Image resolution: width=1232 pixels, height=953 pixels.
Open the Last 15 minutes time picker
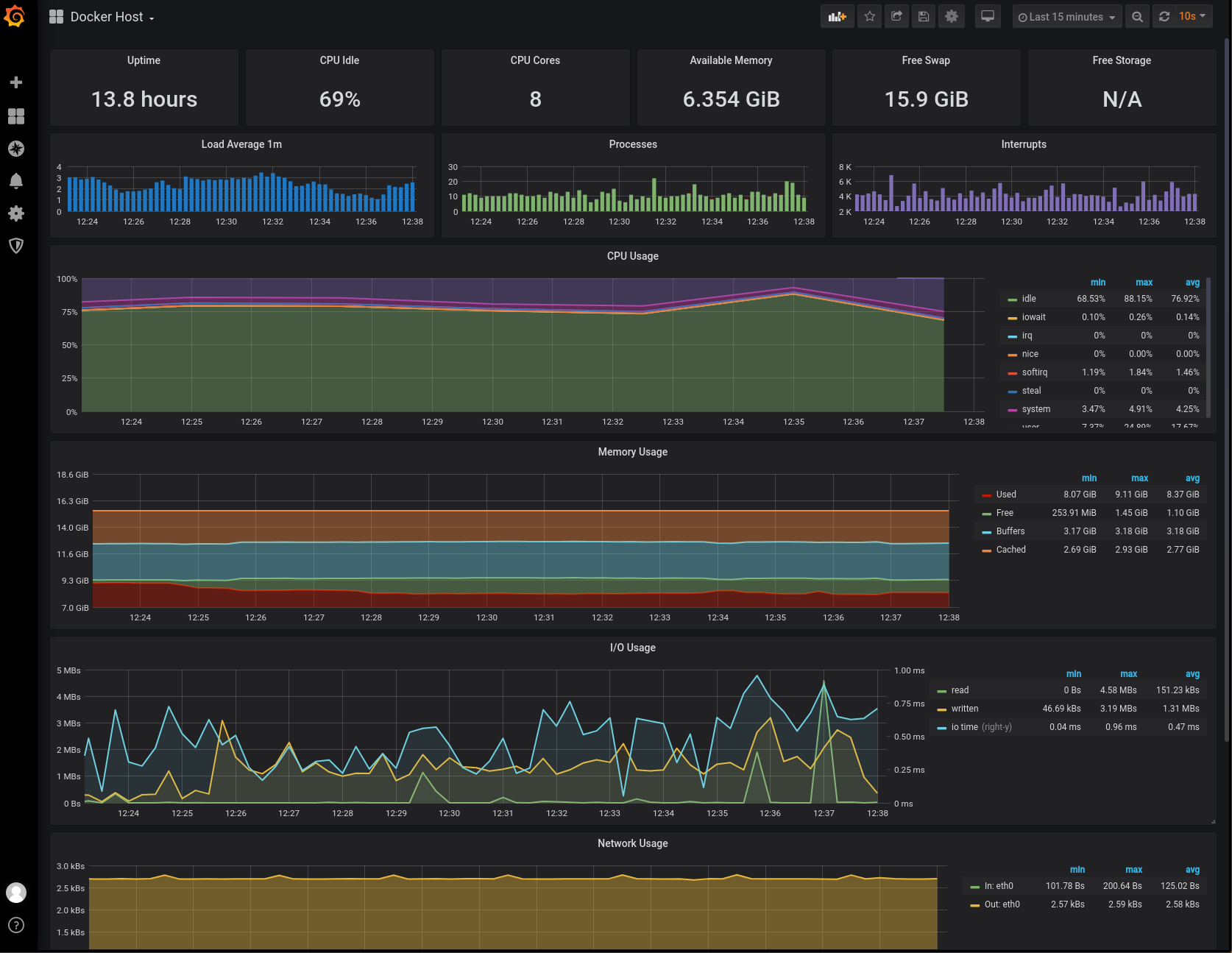tap(1066, 16)
